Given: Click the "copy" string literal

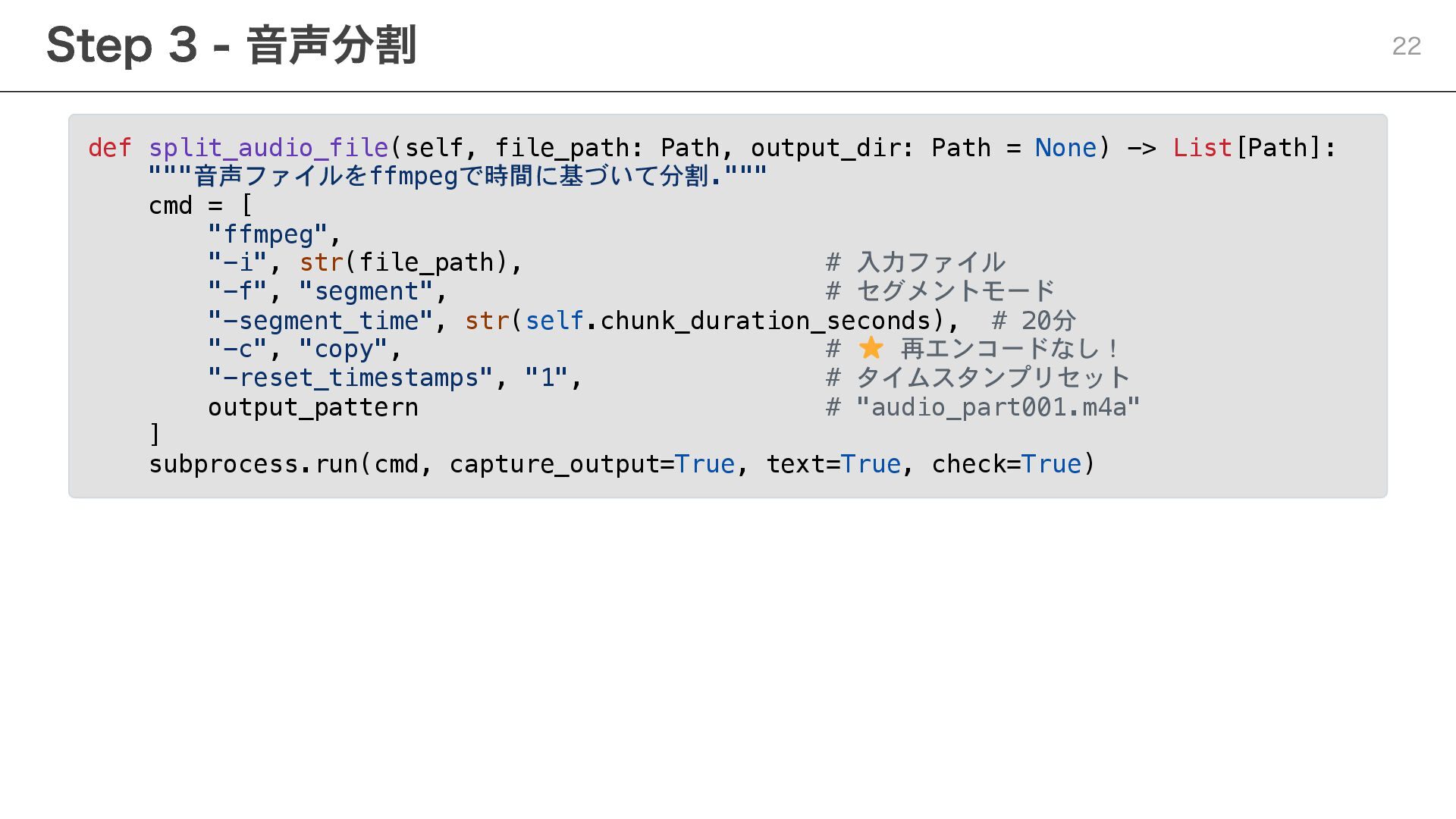Looking at the screenshot, I should (343, 350).
